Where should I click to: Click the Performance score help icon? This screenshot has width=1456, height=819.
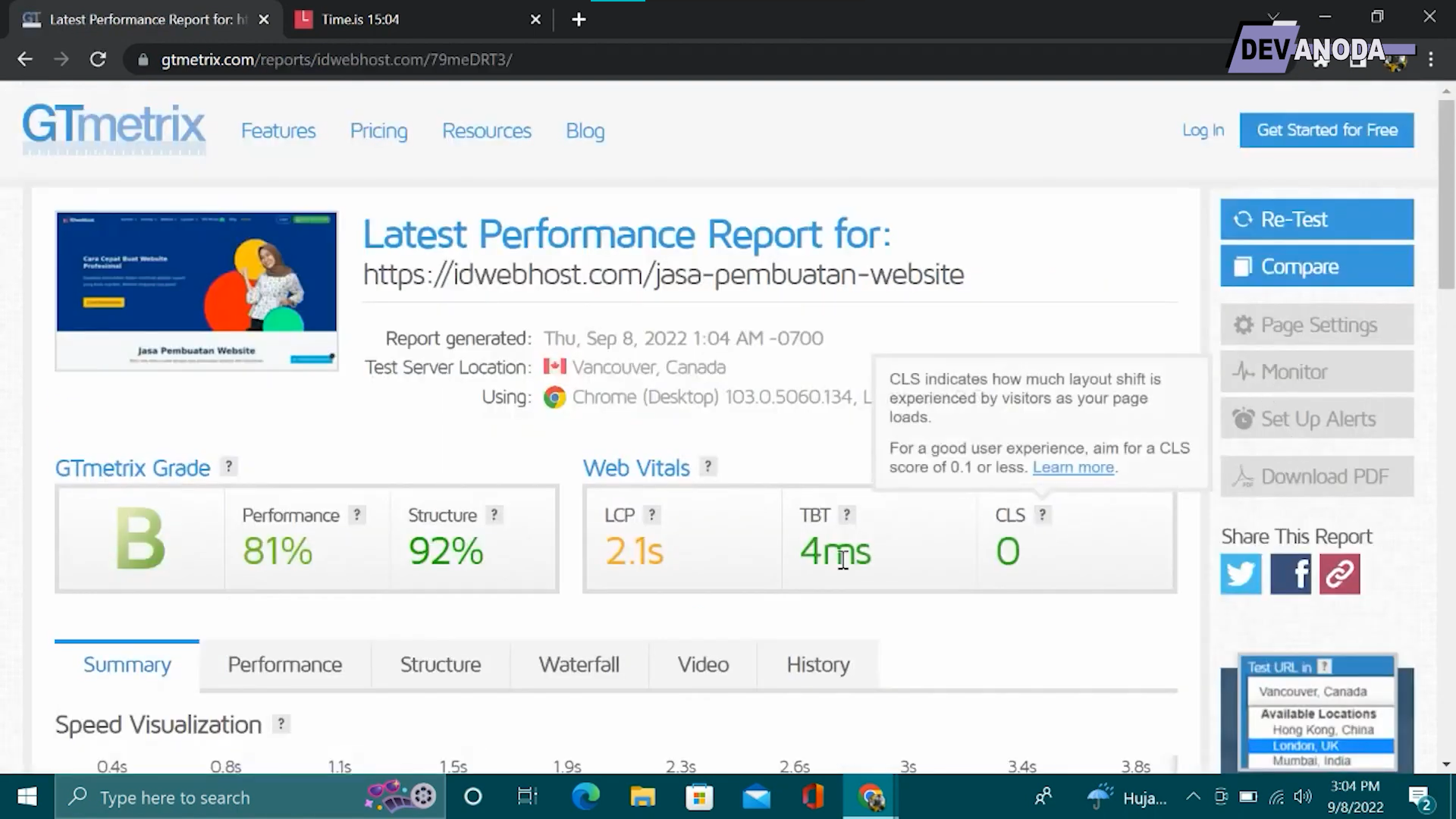pos(356,515)
